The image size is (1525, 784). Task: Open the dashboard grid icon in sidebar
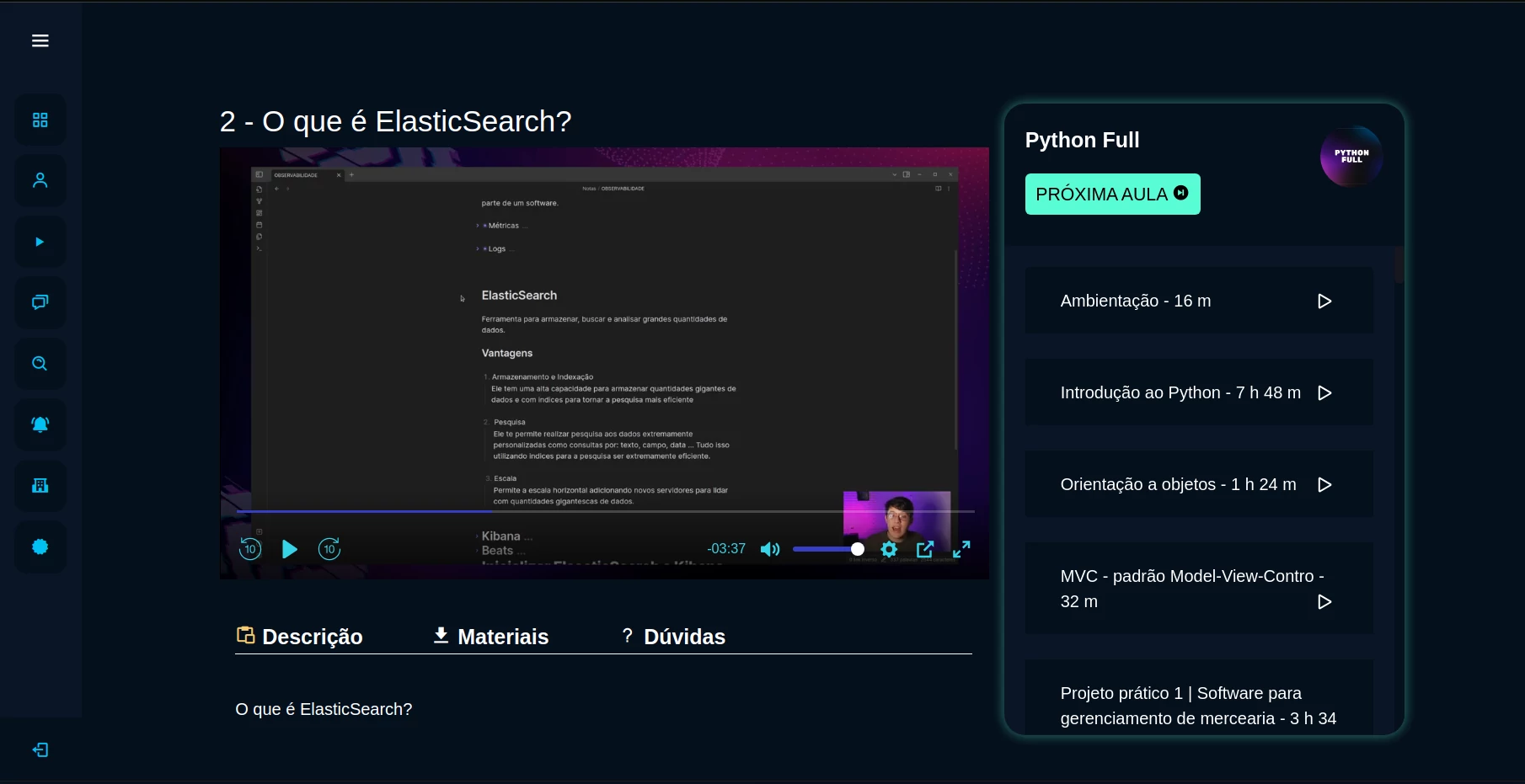pyautogui.click(x=40, y=120)
